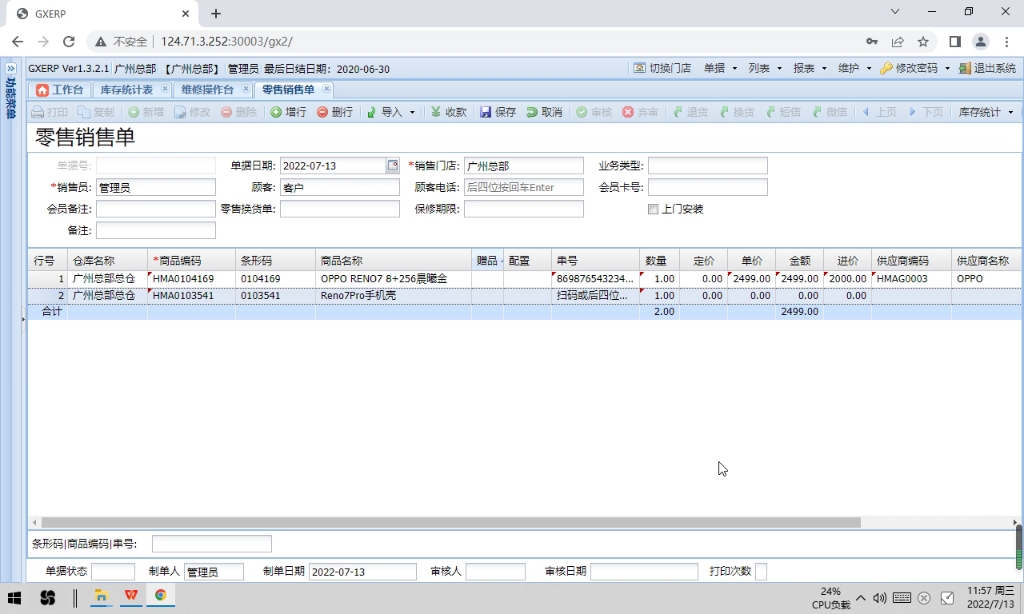Expand the 导入 import dropdown arrow

[410, 112]
